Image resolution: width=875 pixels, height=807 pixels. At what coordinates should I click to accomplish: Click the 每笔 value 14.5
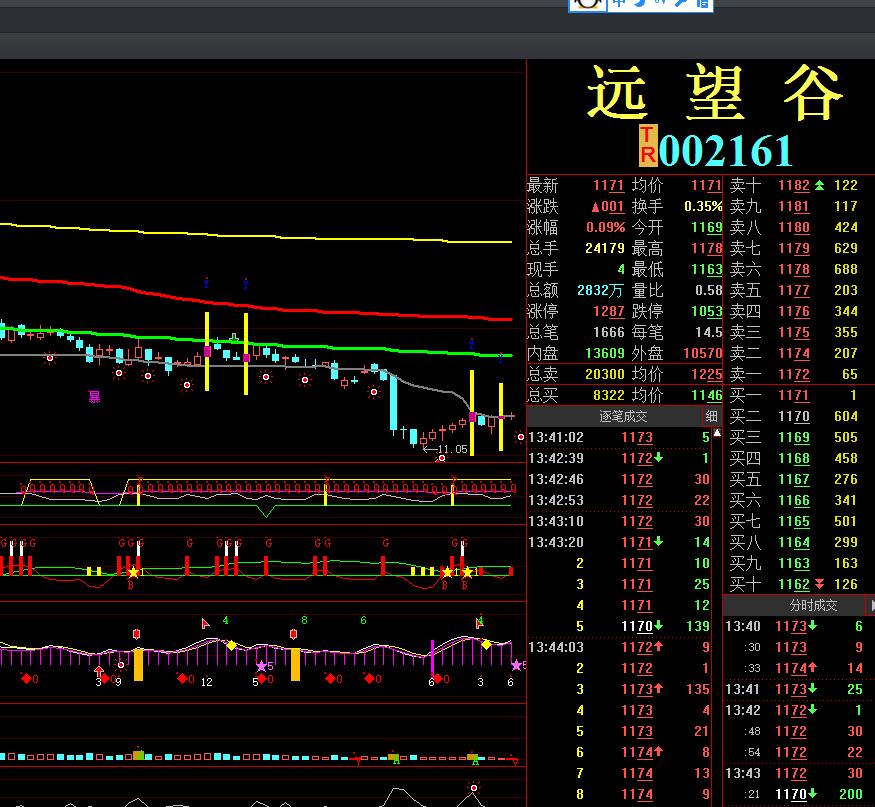pyautogui.click(x=709, y=332)
